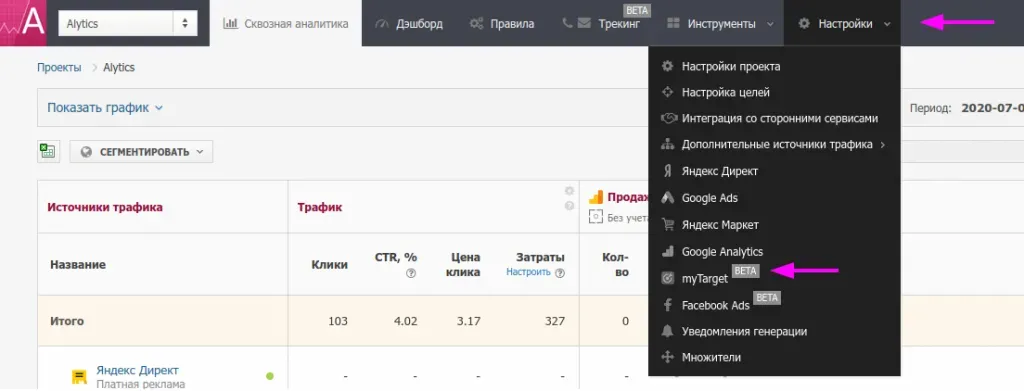The image size is (1024, 391).
Task: Click the Затраты help question icon
Action: pos(560,273)
